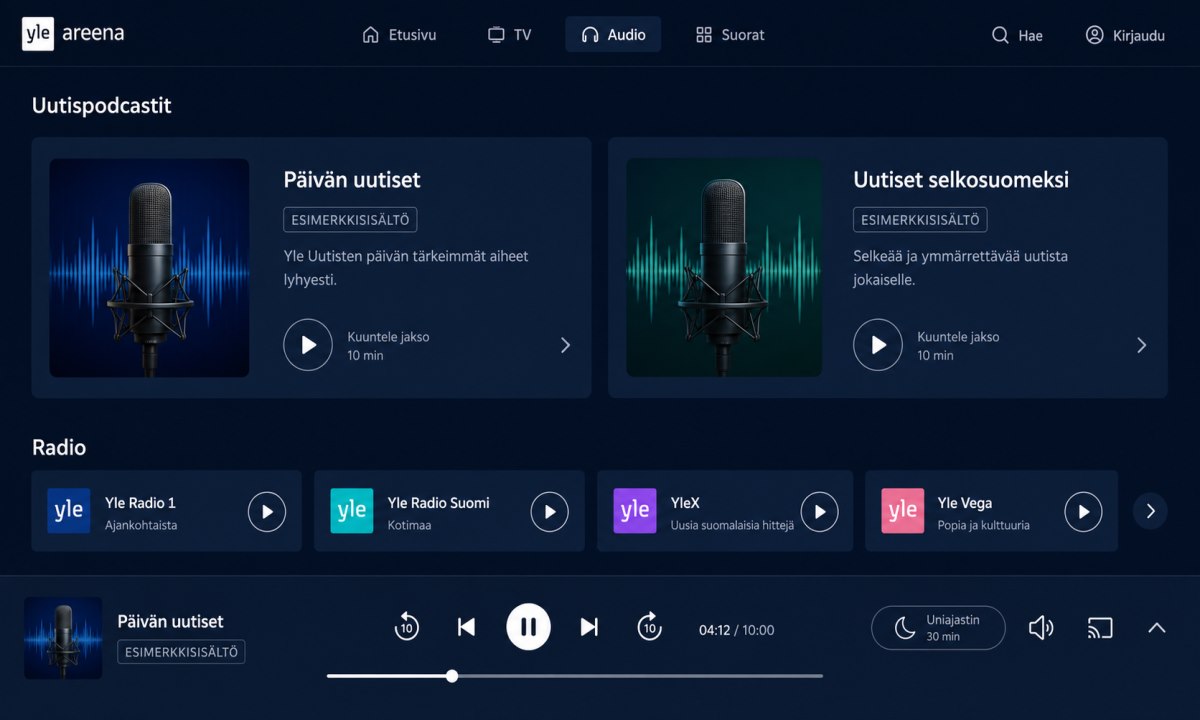Open the Päivän uutiset microphone cover image
The height and width of the screenshot is (720, 1200).
[x=149, y=268]
